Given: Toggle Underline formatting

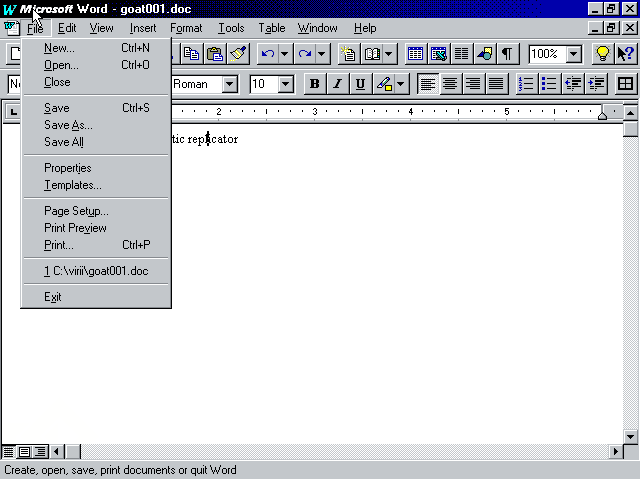Looking at the screenshot, I should (360, 84).
